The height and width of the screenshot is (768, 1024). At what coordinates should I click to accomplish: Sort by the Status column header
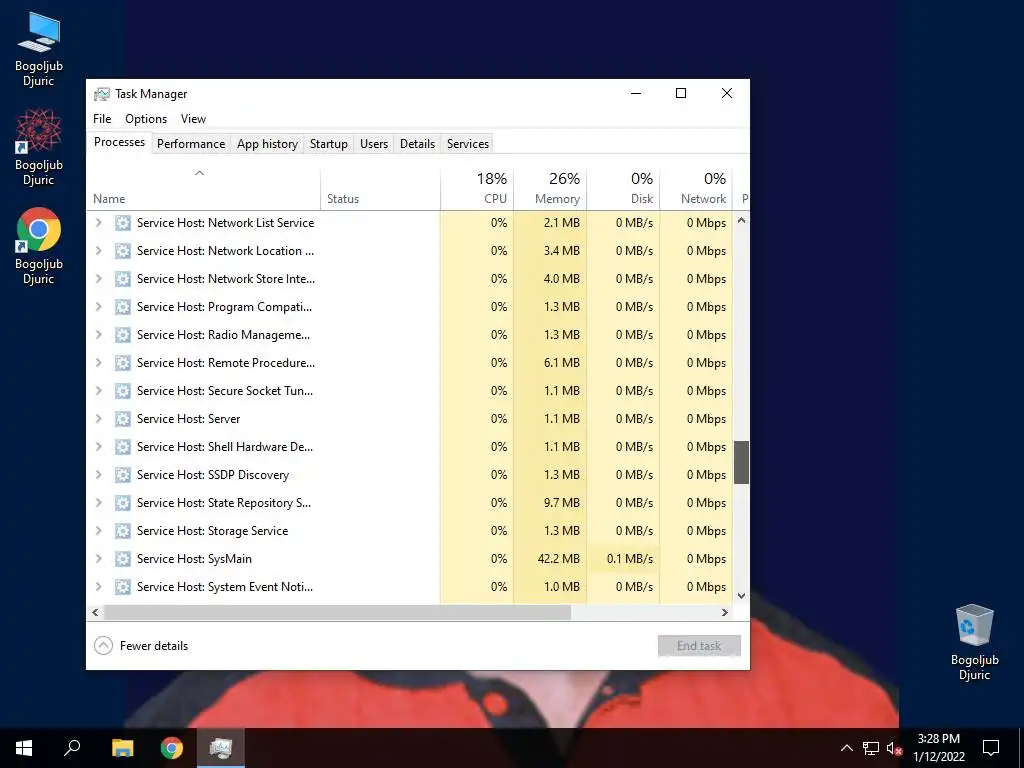pyautogui.click(x=380, y=189)
